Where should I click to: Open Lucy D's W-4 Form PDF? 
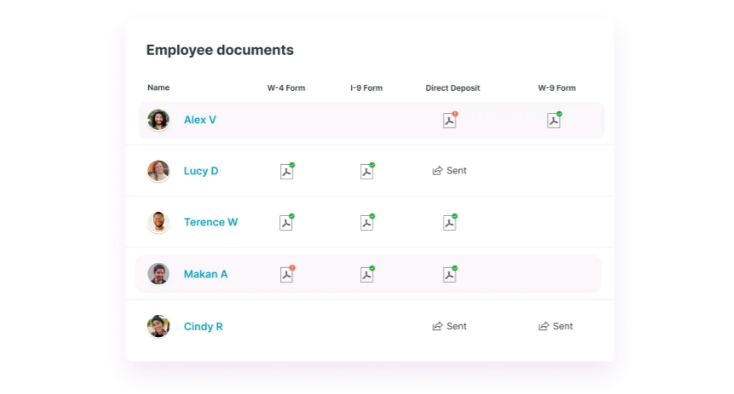click(x=287, y=171)
